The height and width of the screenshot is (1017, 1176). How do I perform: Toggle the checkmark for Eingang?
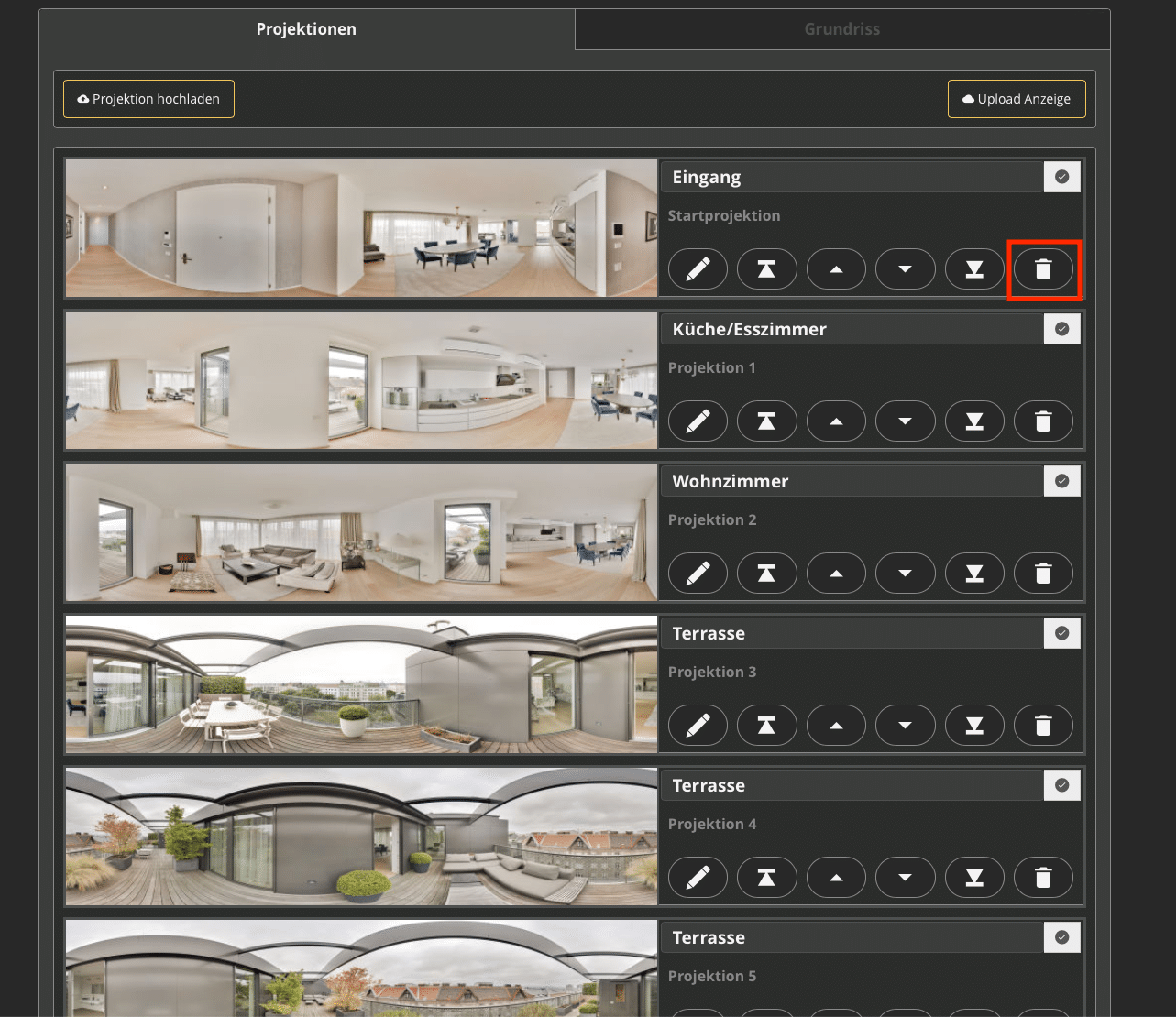pos(1061,177)
